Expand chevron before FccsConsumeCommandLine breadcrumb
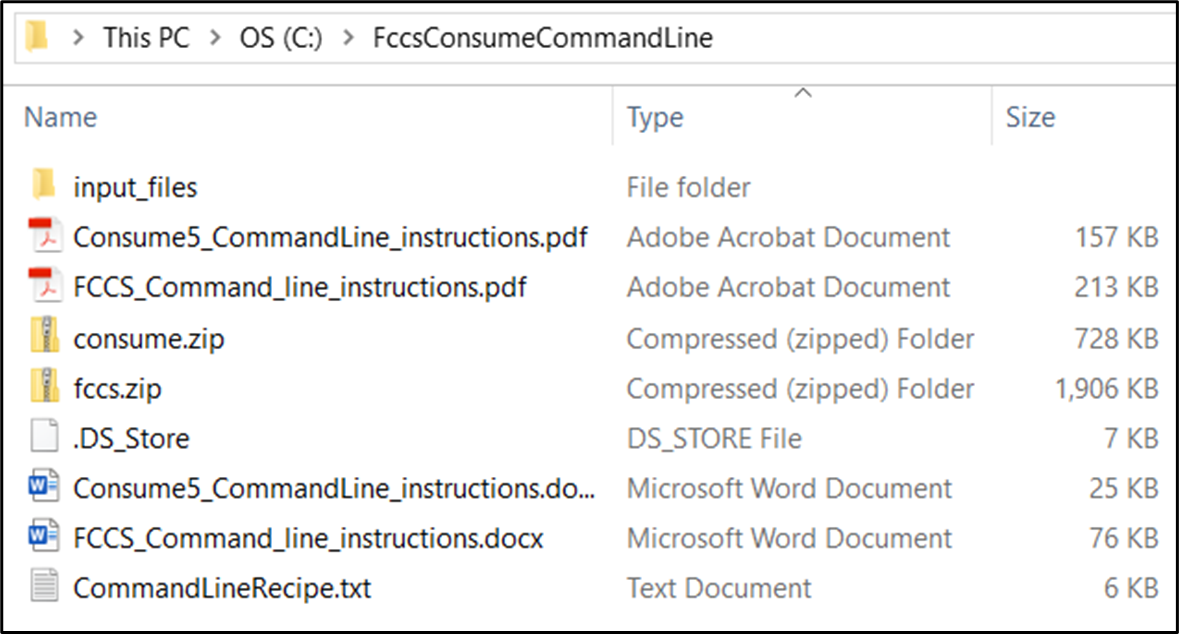 tap(348, 39)
